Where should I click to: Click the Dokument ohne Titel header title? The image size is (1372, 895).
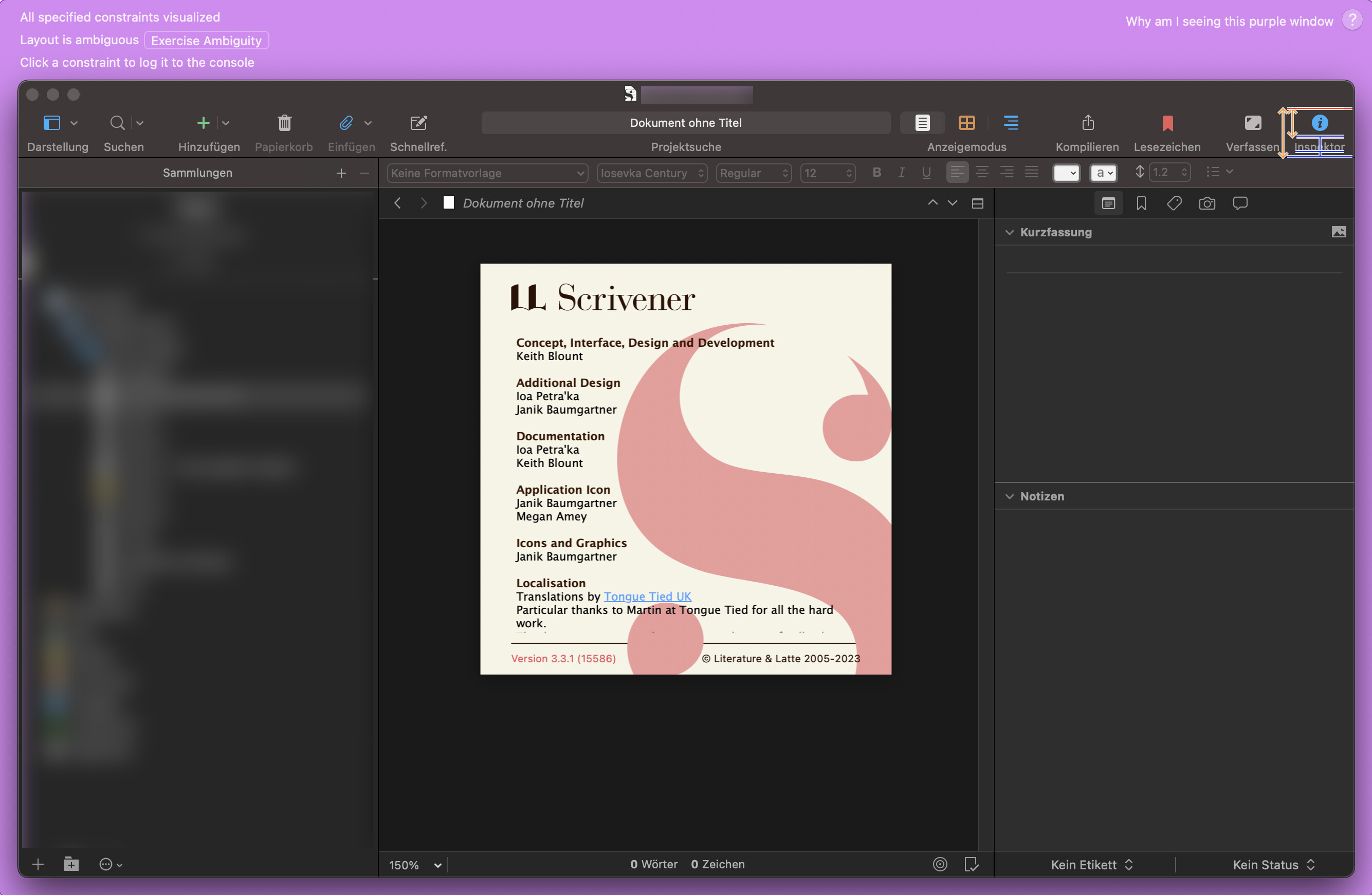click(x=523, y=203)
